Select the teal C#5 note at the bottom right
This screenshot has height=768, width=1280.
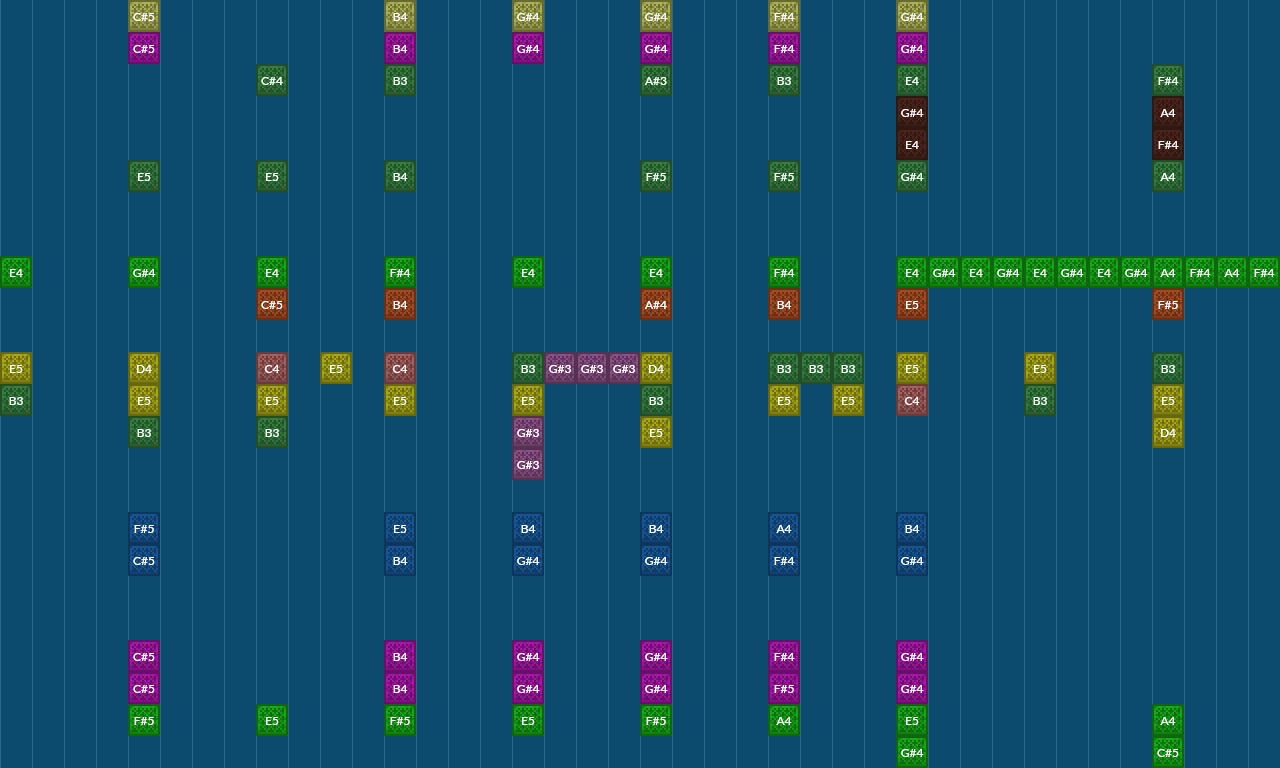click(x=1167, y=752)
